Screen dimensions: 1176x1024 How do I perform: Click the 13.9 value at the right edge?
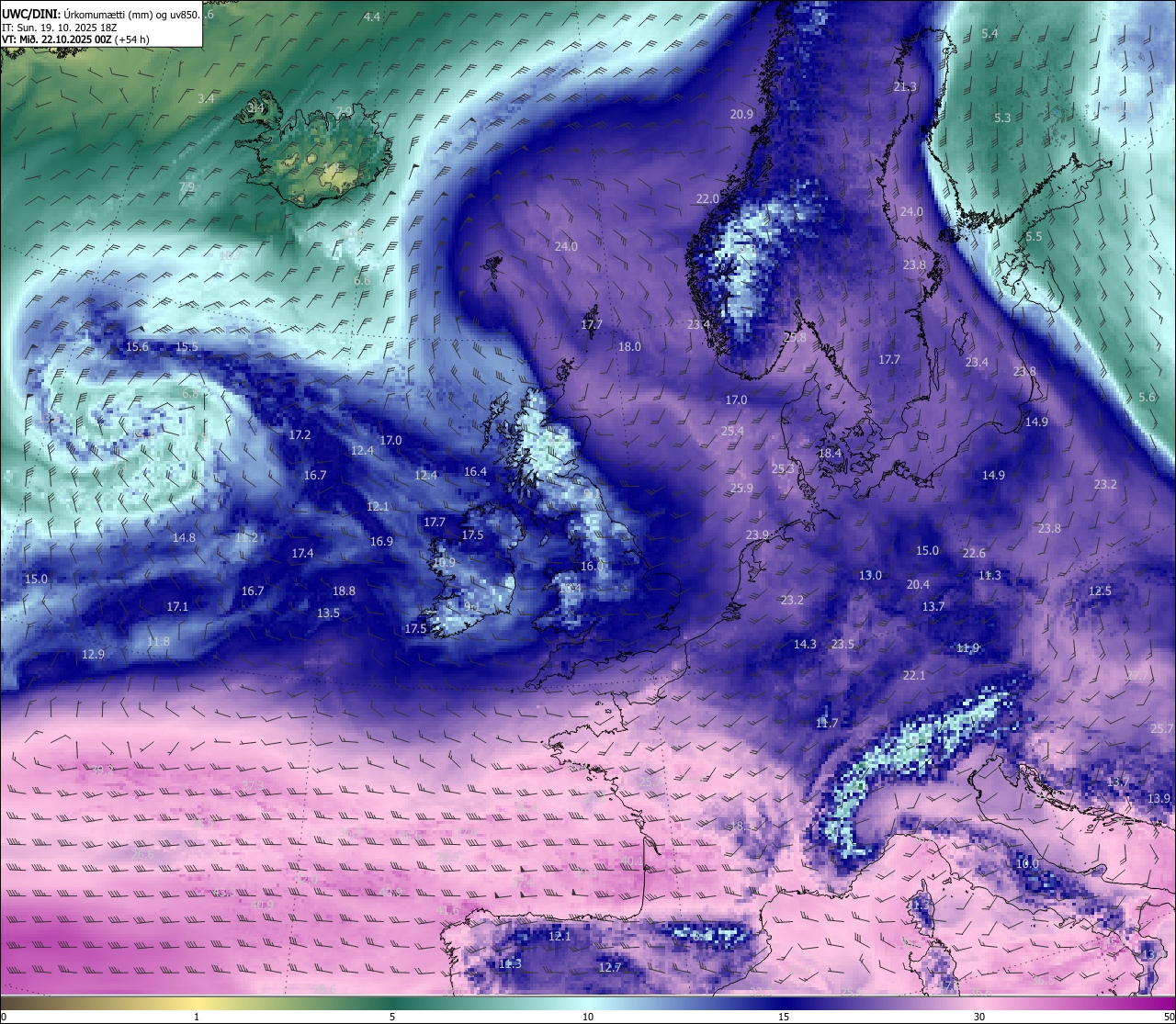(1159, 798)
